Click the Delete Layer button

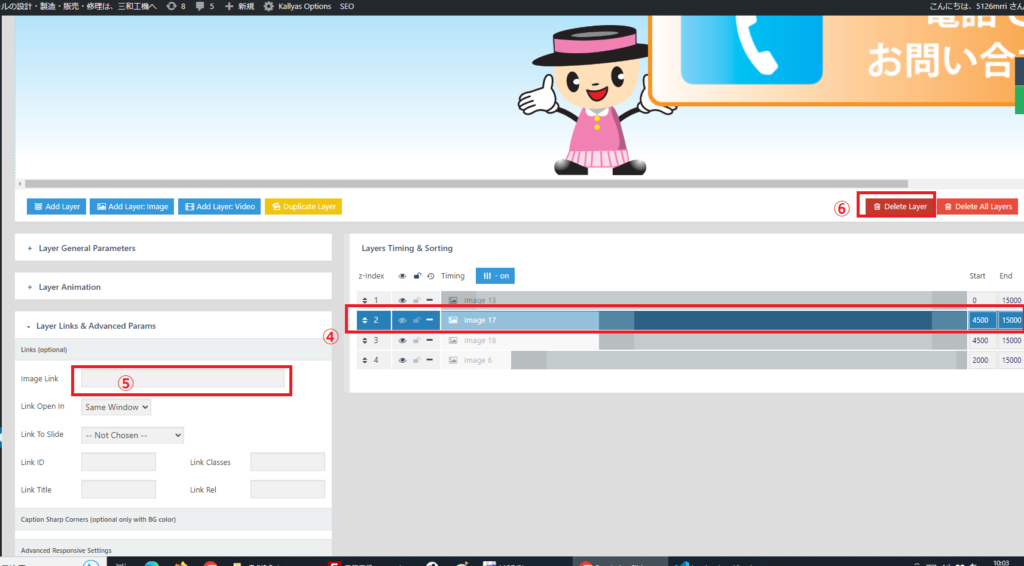(900, 207)
